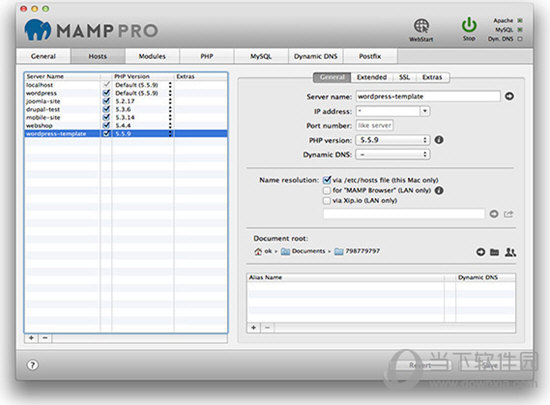This screenshot has height=405, width=550.
Task: Click the MAMP elephant logo
Action: coord(38,30)
